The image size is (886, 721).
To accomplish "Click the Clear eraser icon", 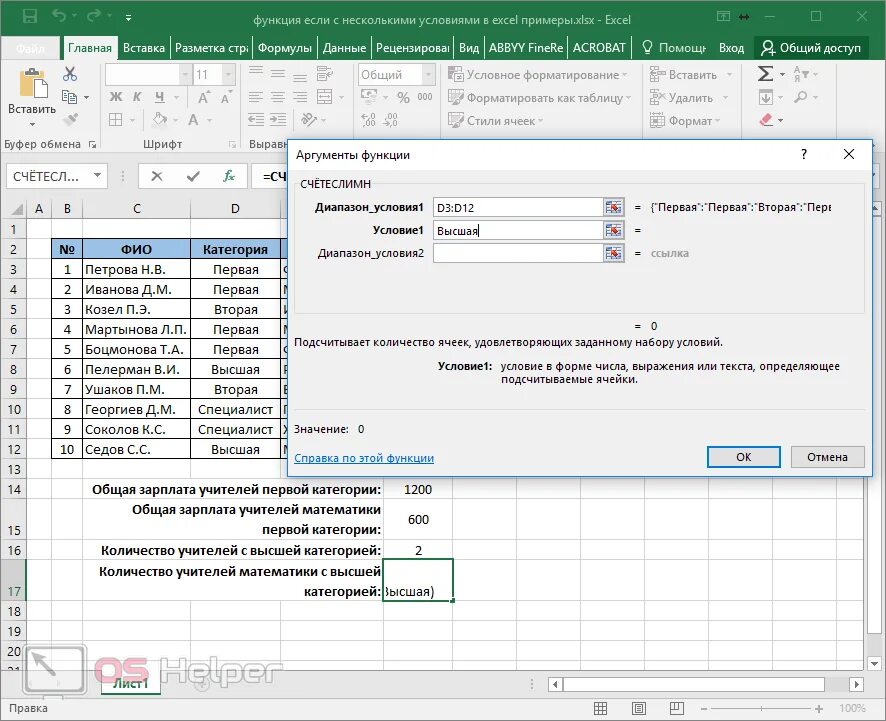I will pos(766,120).
